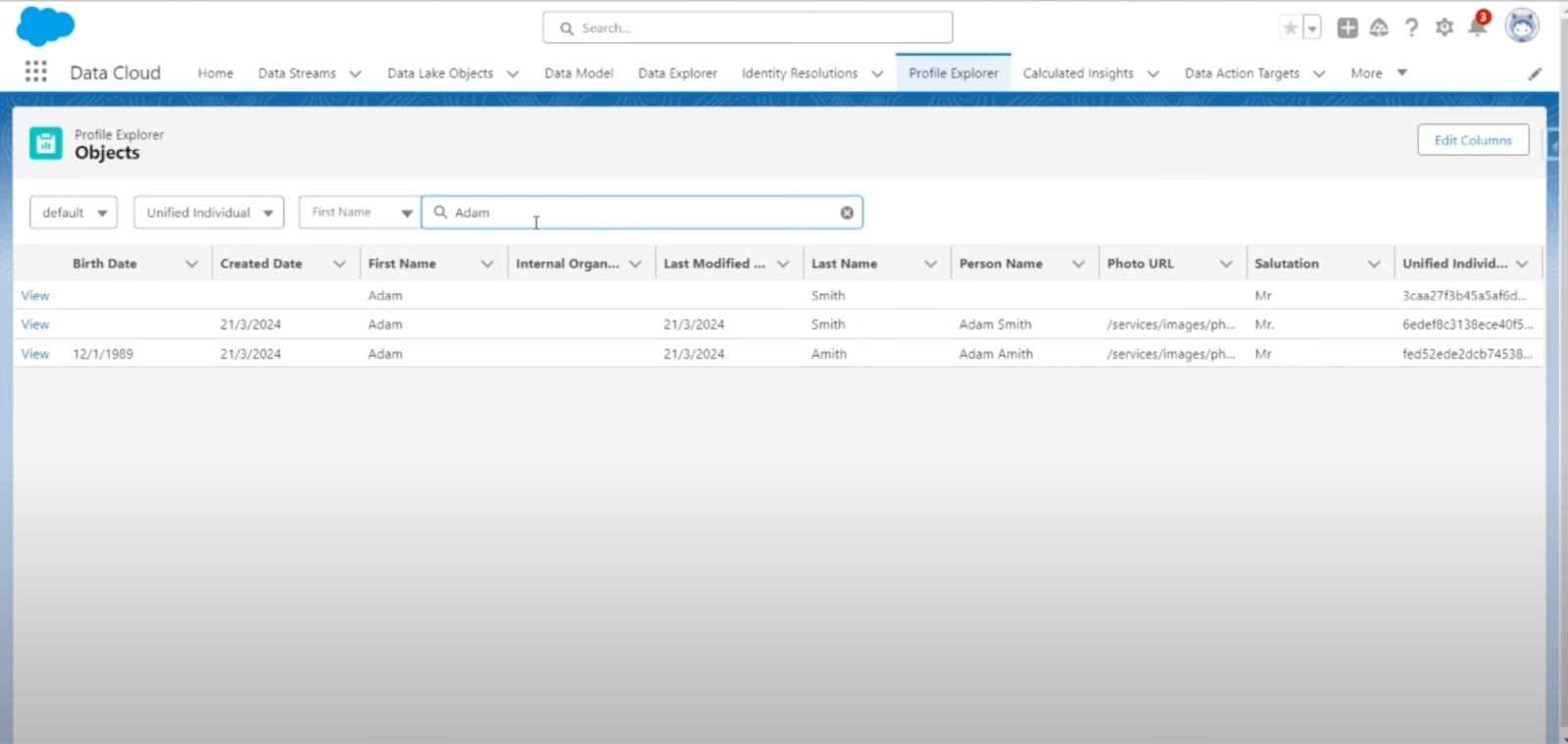Open the Unified Individual object dropdown
Screen dimensions: 1568x744
pyautogui.click(x=209, y=213)
